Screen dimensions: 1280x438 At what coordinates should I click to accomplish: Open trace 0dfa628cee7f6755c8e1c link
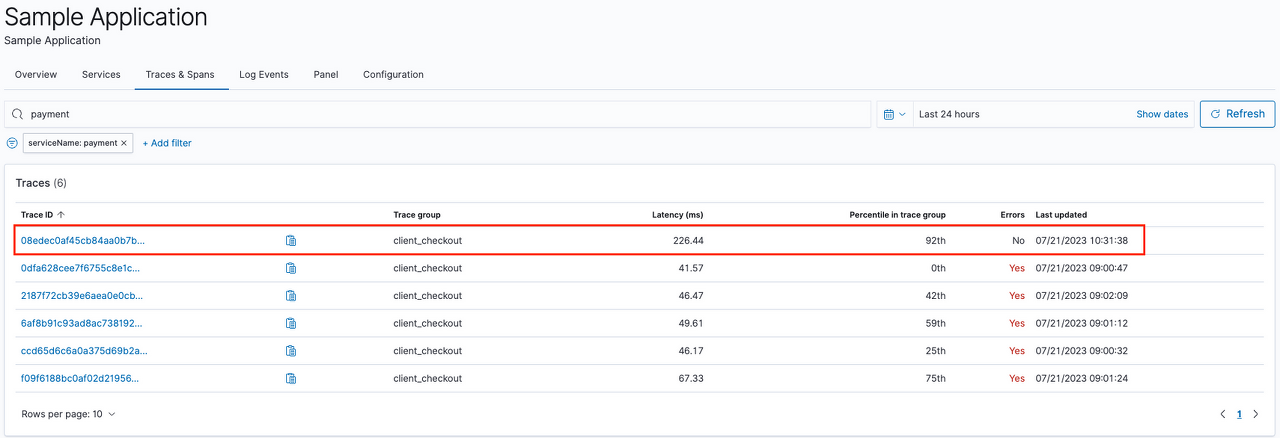[81, 268]
